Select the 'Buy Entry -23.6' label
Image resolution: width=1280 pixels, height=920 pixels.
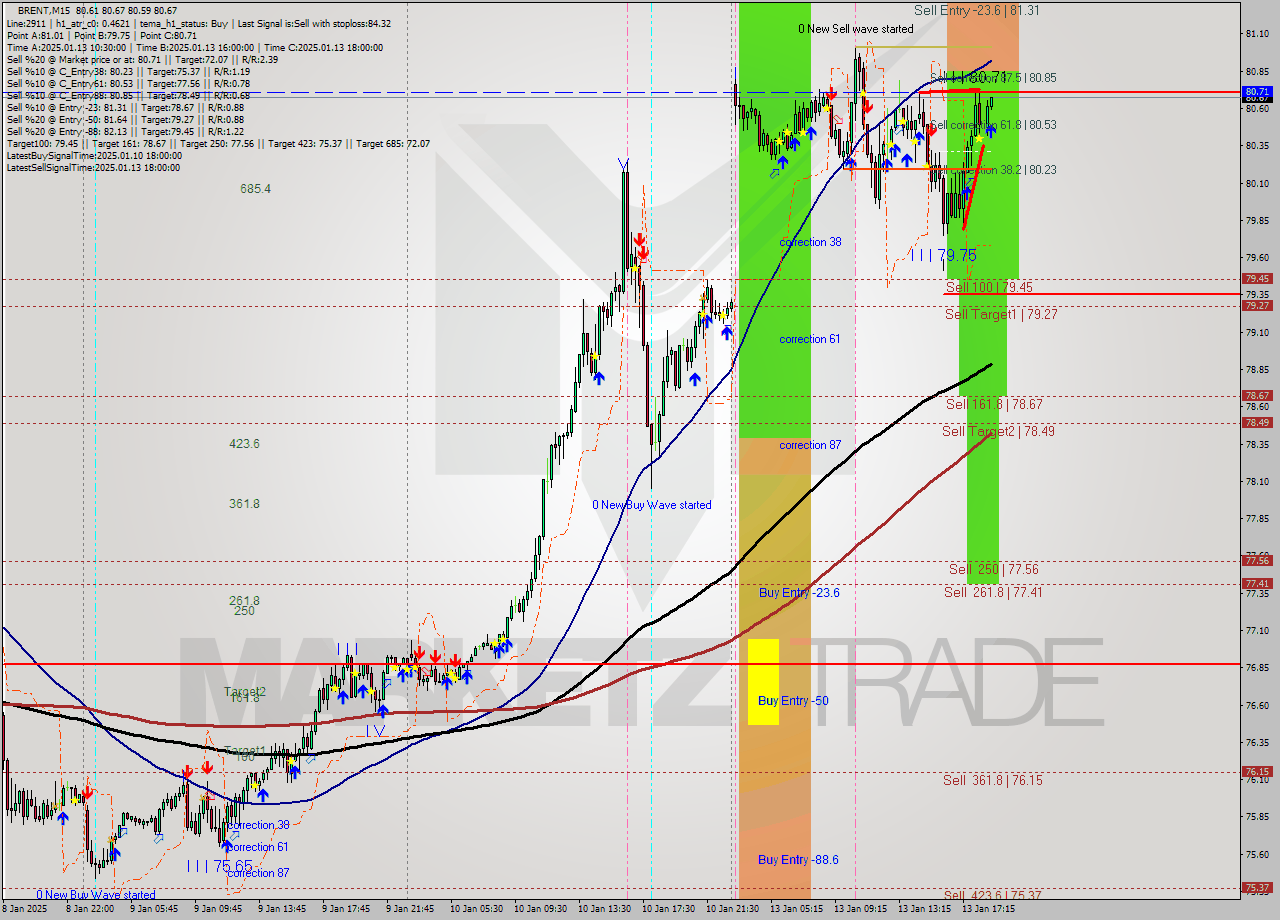click(x=799, y=593)
